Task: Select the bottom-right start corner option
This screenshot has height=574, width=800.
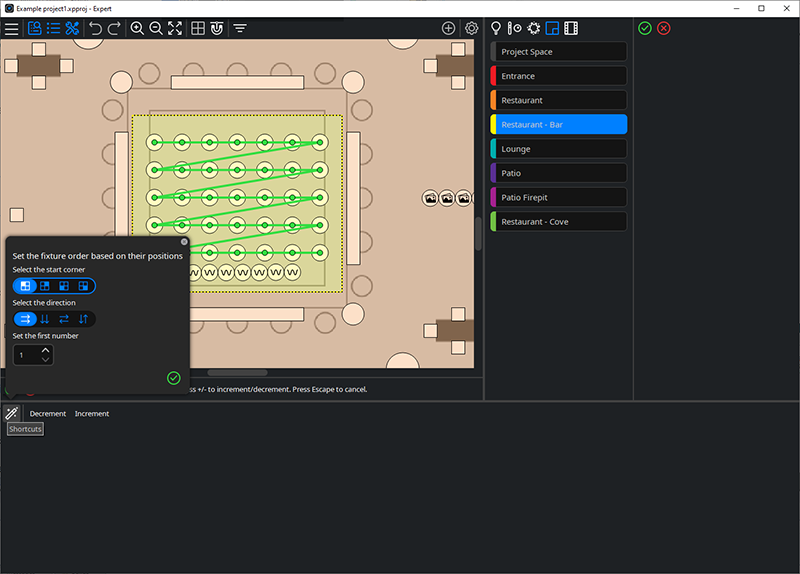Action: point(84,287)
